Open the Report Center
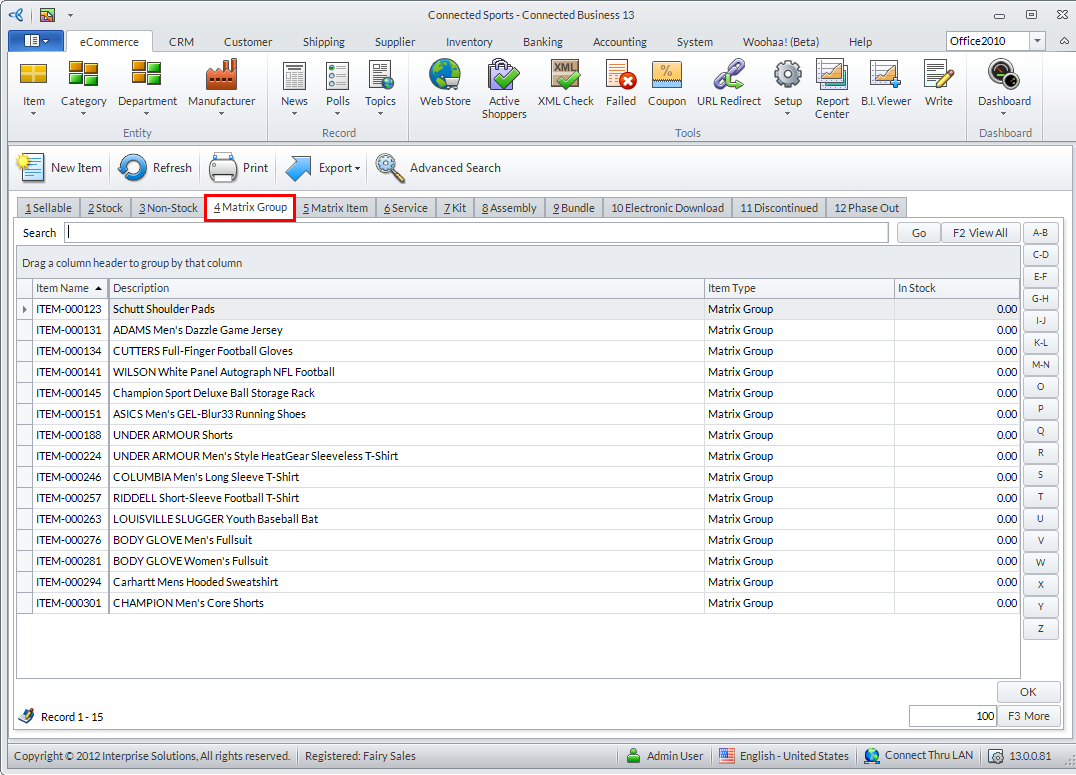This screenshot has width=1076, height=775. coord(832,88)
